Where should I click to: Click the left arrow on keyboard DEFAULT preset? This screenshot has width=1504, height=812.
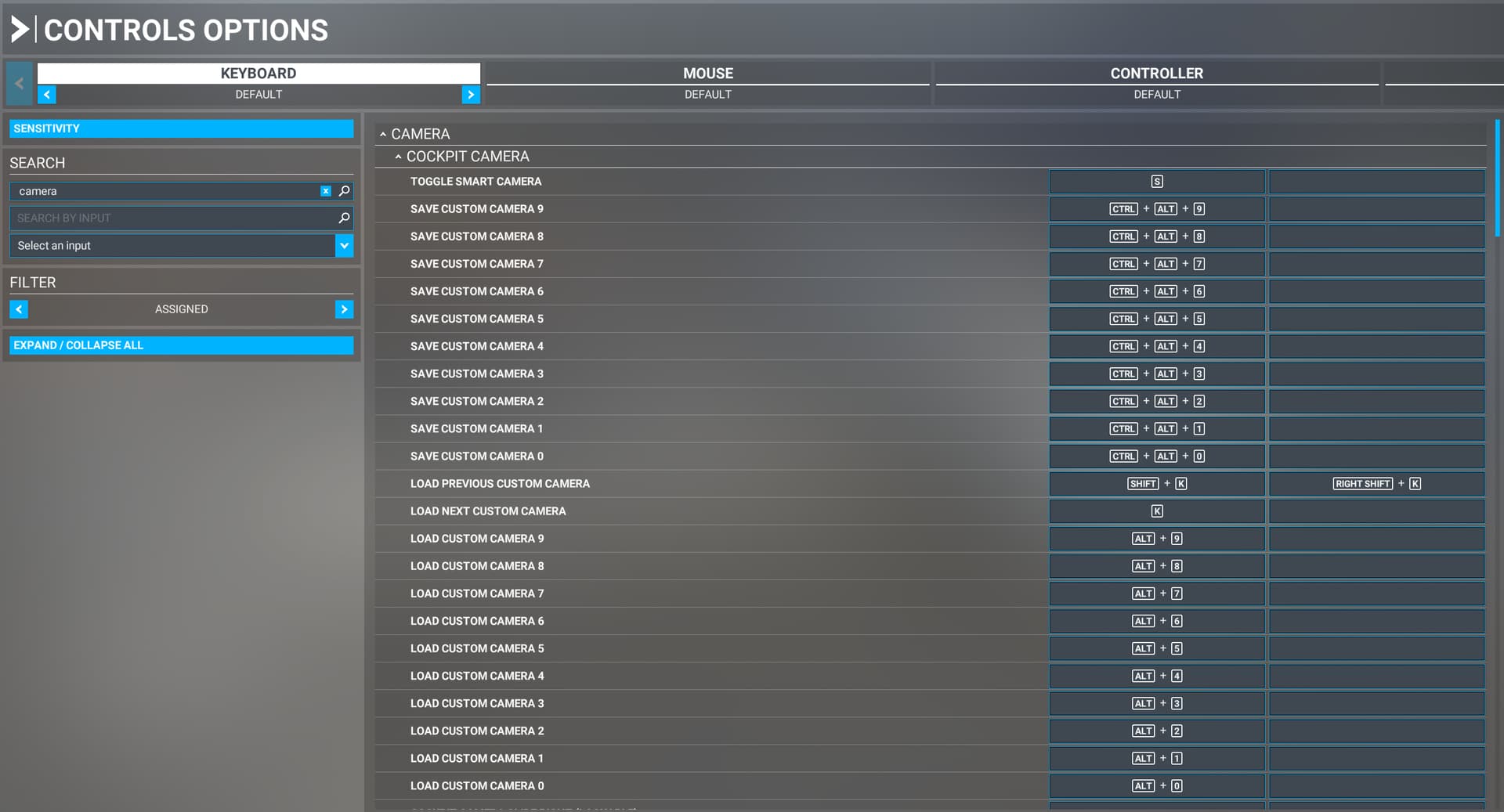46,94
